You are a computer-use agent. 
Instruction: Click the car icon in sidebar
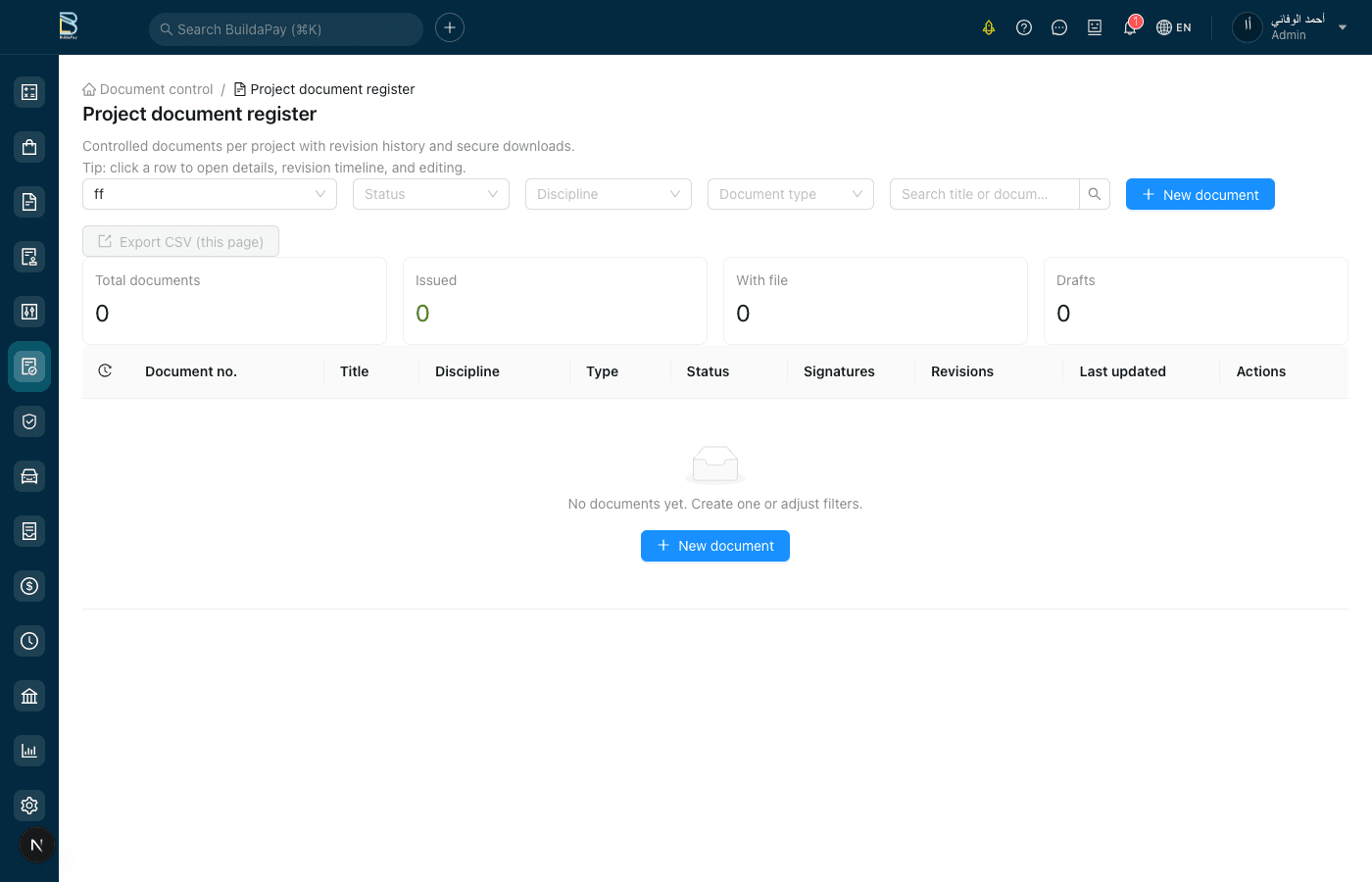[29, 476]
